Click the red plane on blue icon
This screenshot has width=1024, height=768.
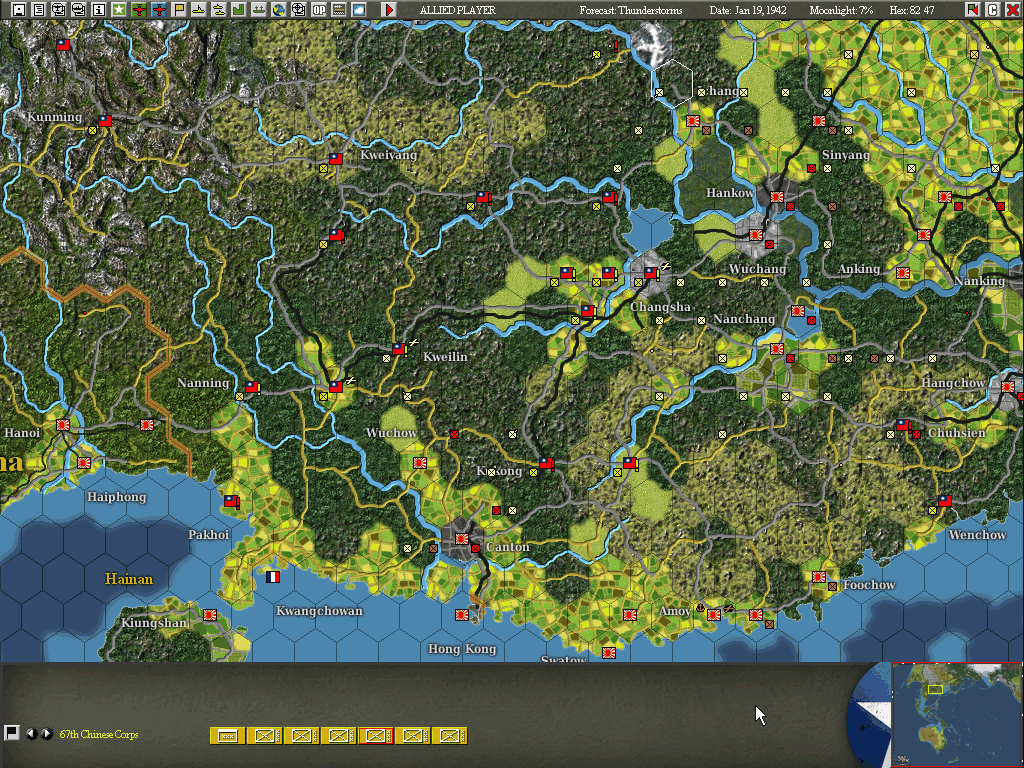159,10
